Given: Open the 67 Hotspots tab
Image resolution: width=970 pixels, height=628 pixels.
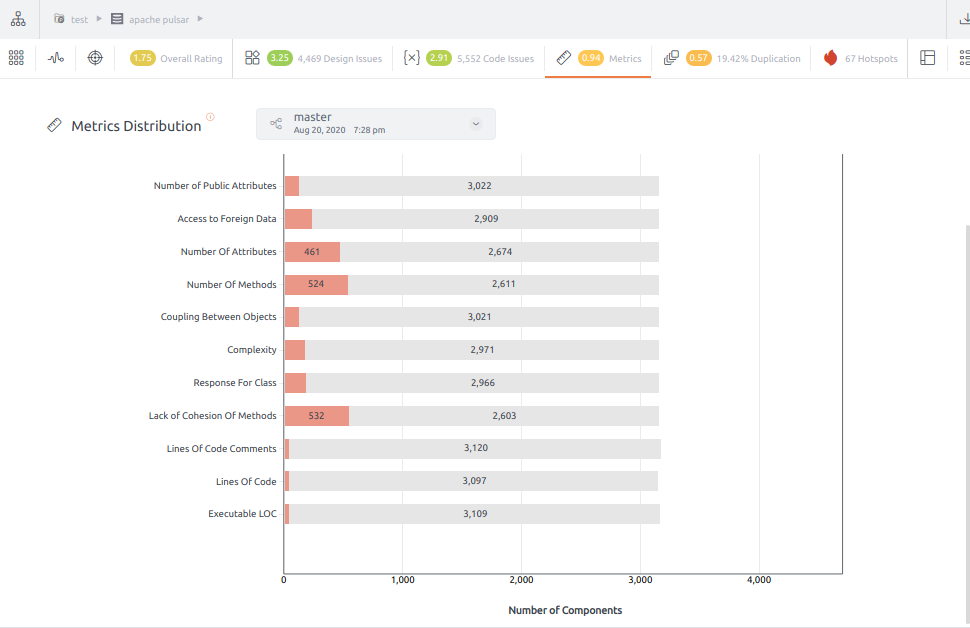Looking at the screenshot, I should (860, 58).
